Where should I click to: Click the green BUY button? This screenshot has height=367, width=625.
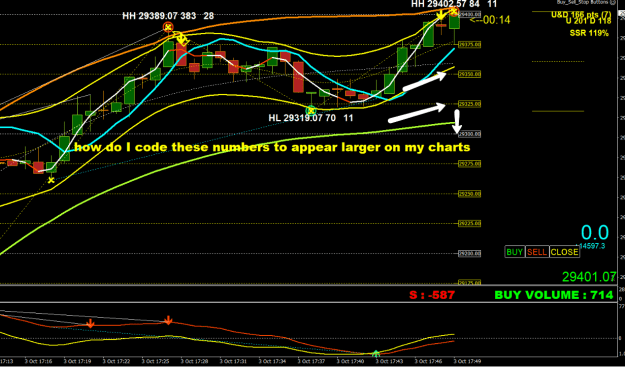[x=515, y=252]
